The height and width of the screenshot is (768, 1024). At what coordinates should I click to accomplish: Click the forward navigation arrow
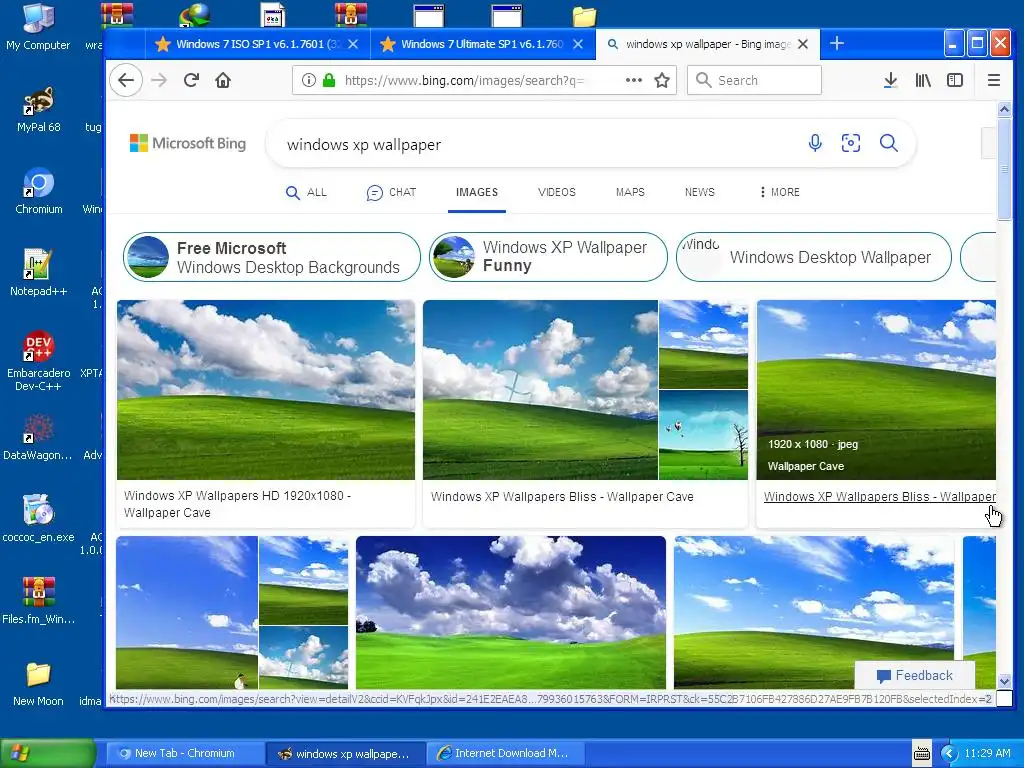coord(159,80)
